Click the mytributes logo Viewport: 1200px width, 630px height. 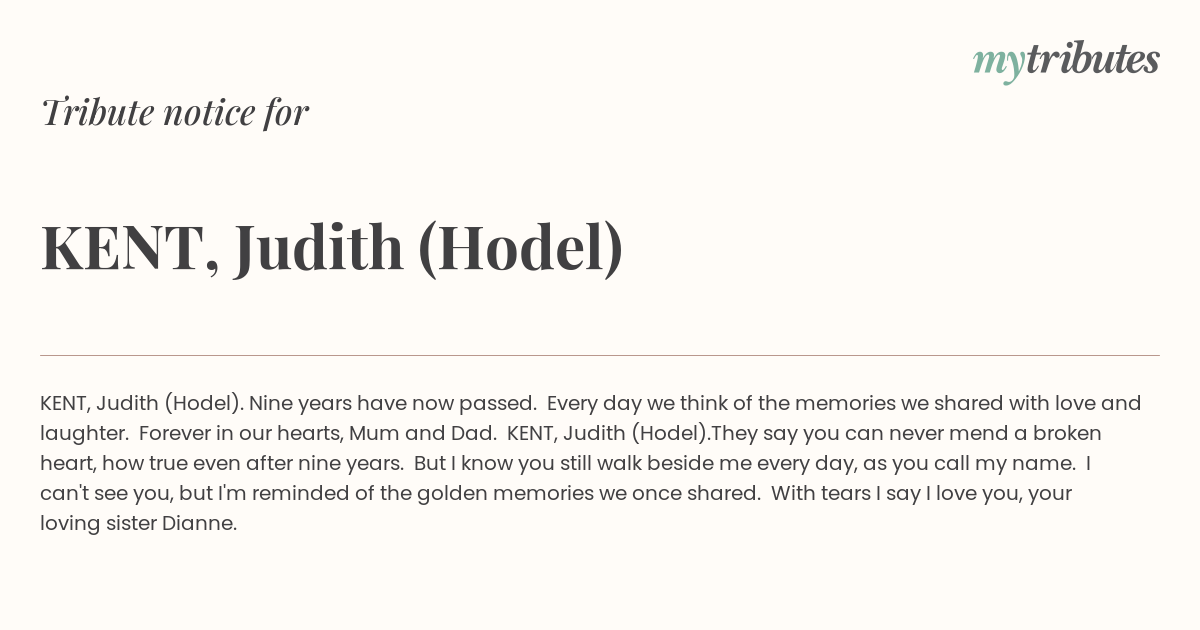(1066, 61)
